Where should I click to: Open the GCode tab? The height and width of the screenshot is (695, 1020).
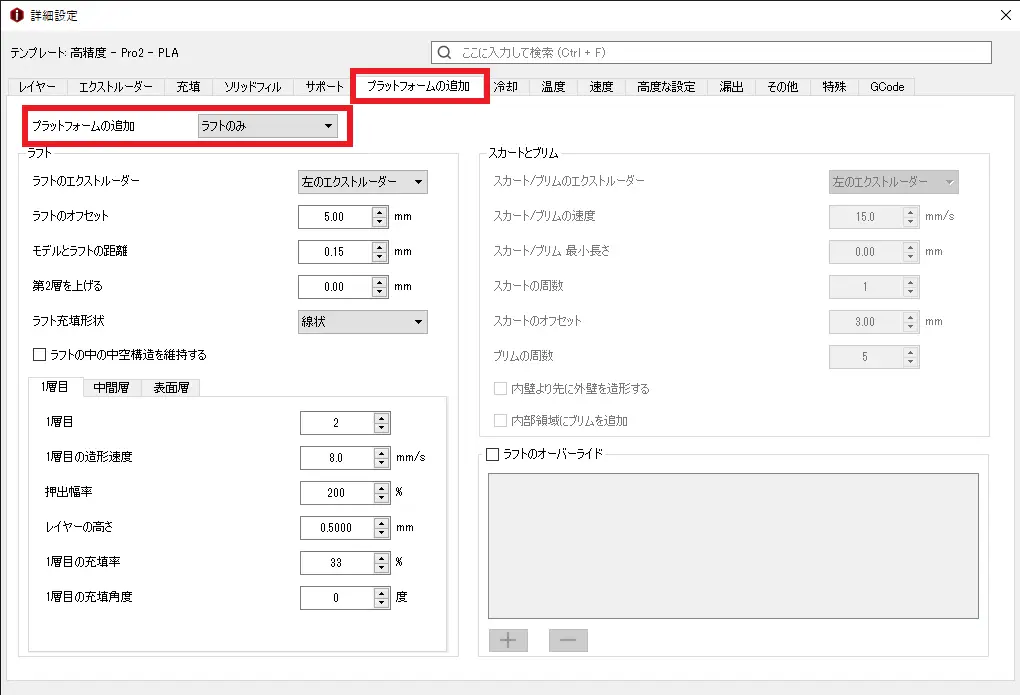(x=887, y=87)
